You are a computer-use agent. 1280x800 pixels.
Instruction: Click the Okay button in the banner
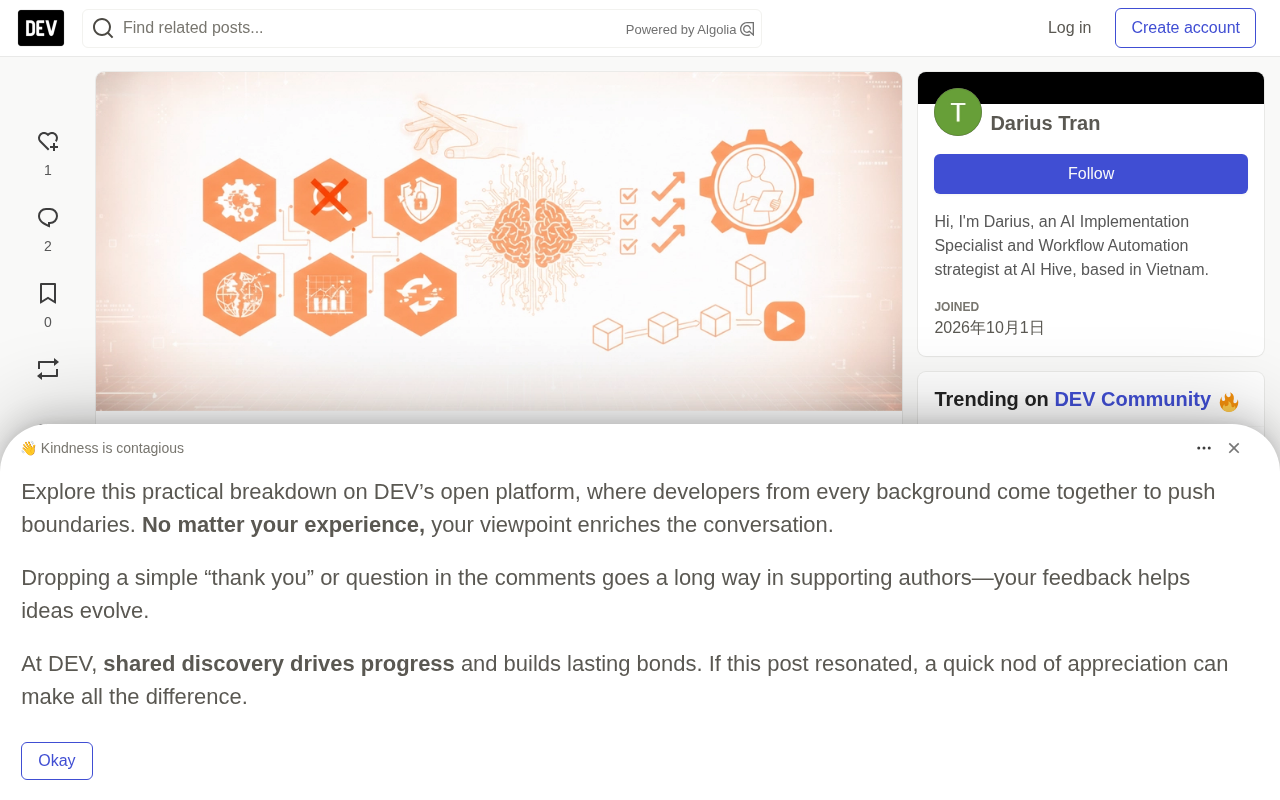point(57,761)
